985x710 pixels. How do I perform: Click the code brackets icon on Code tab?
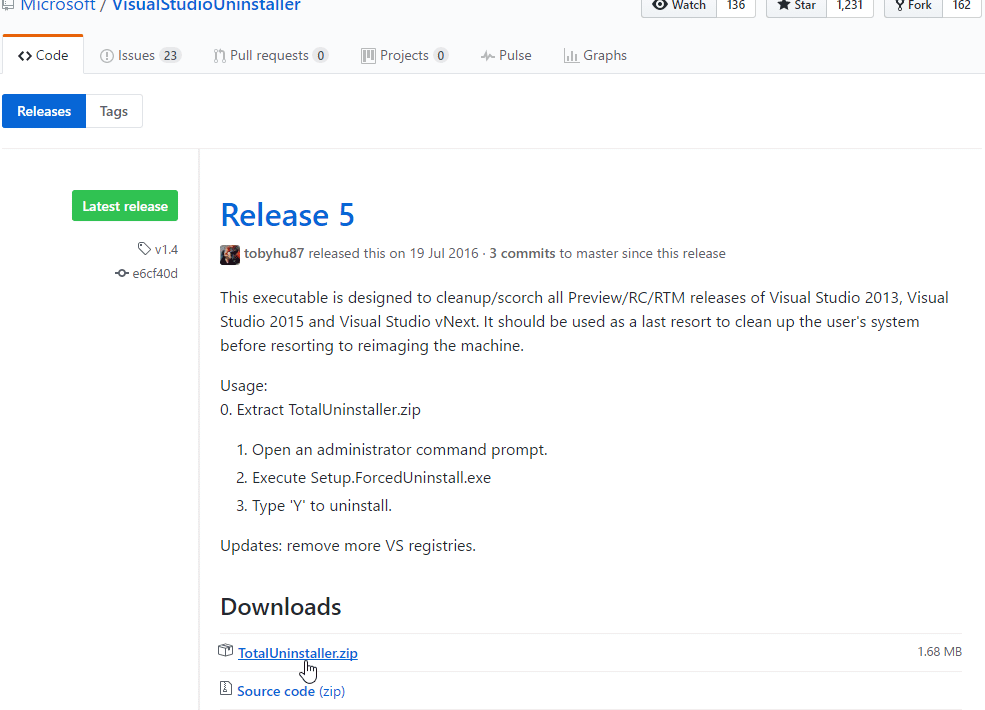(26, 55)
